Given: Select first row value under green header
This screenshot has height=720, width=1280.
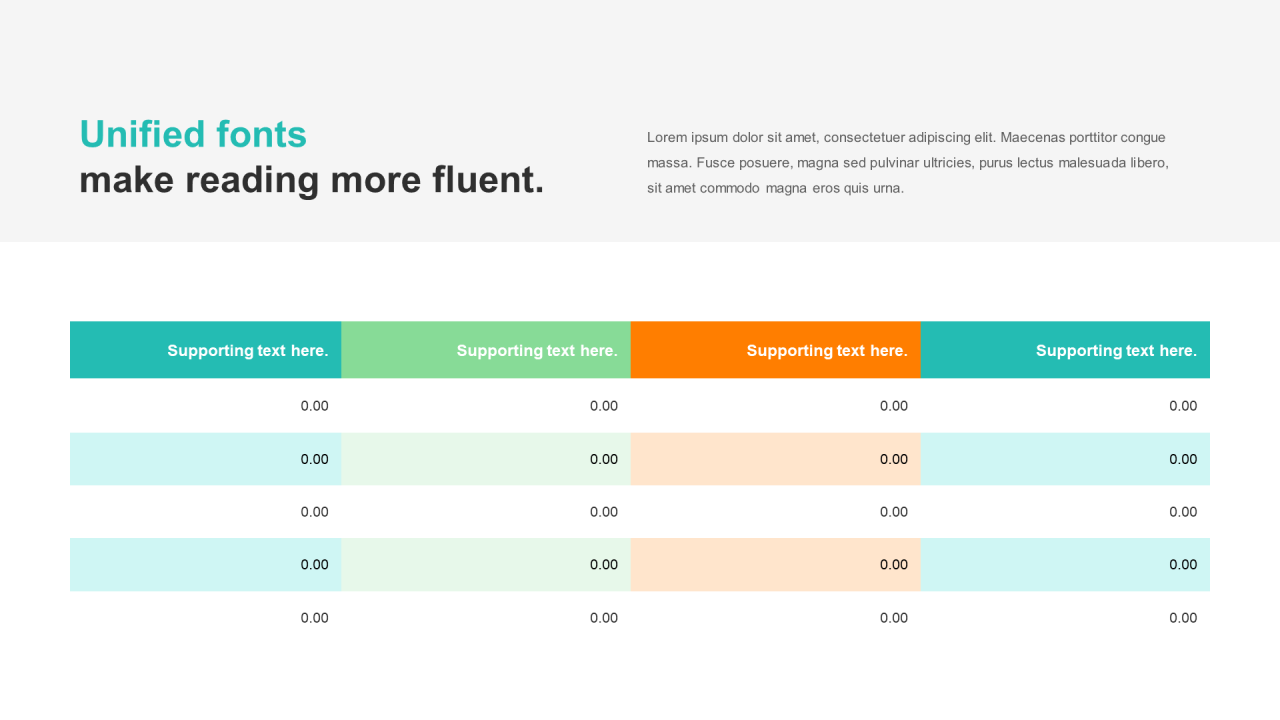Looking at the screenshot, I should pyautogui.click(x=604, y=406).
